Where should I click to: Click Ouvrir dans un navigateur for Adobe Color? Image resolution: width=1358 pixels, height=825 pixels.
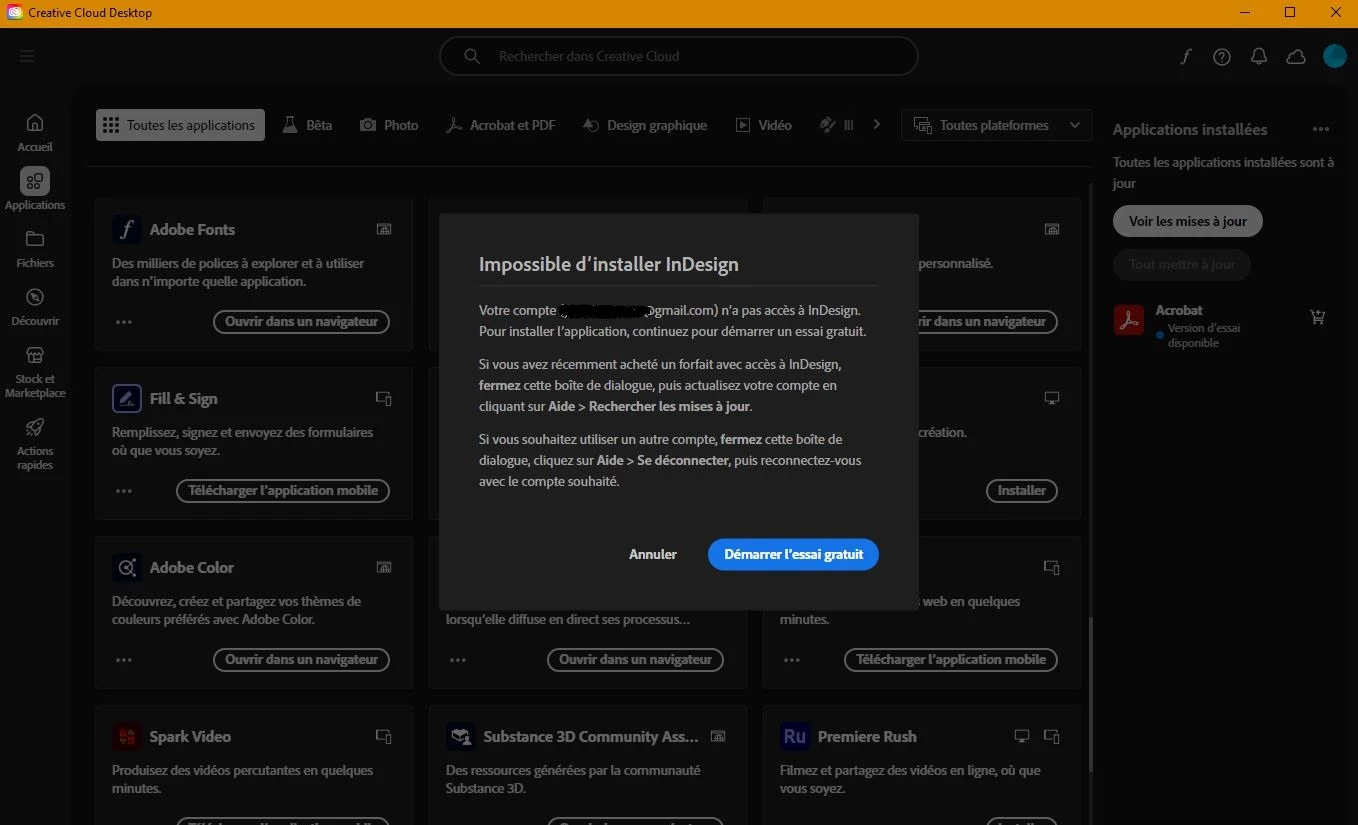(301, 660)
